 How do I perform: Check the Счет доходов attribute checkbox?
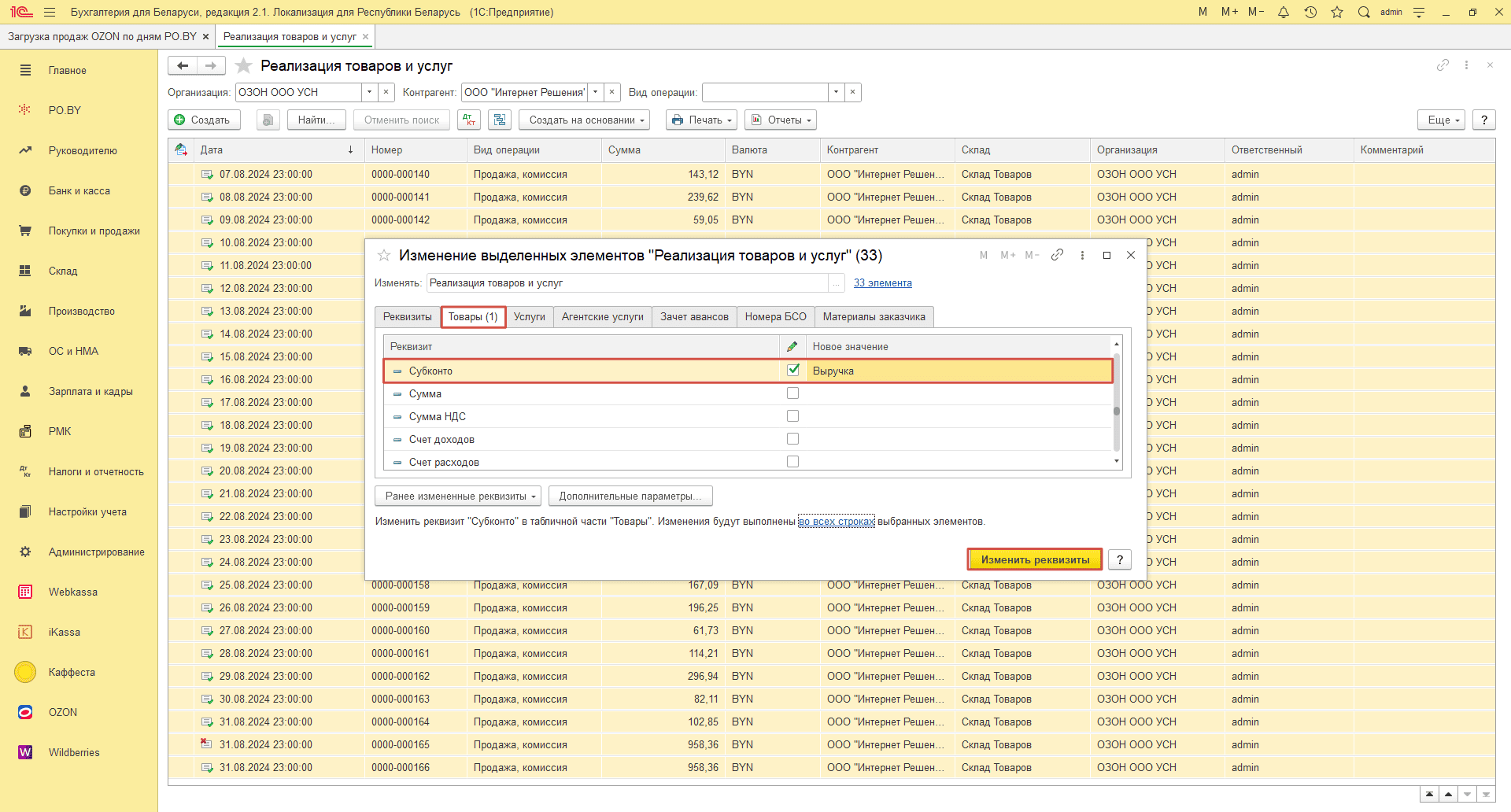pyautogui.click(x=793, y=438)
